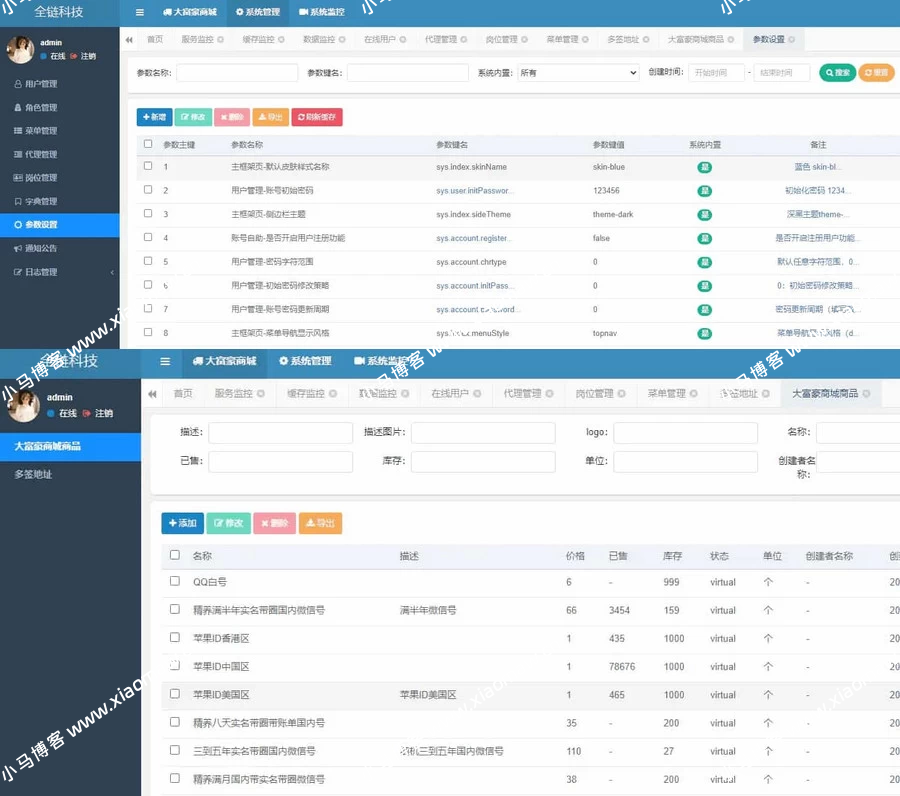
Task: Select the checkbox for the QQ白号 product row
Action: click(175, 582)
